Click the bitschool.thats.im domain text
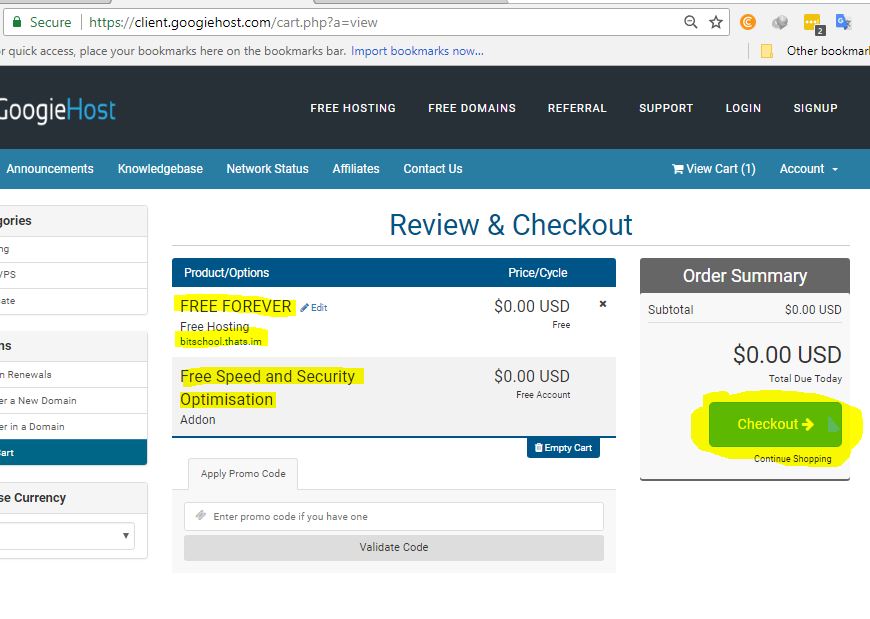 coord(221,342)
